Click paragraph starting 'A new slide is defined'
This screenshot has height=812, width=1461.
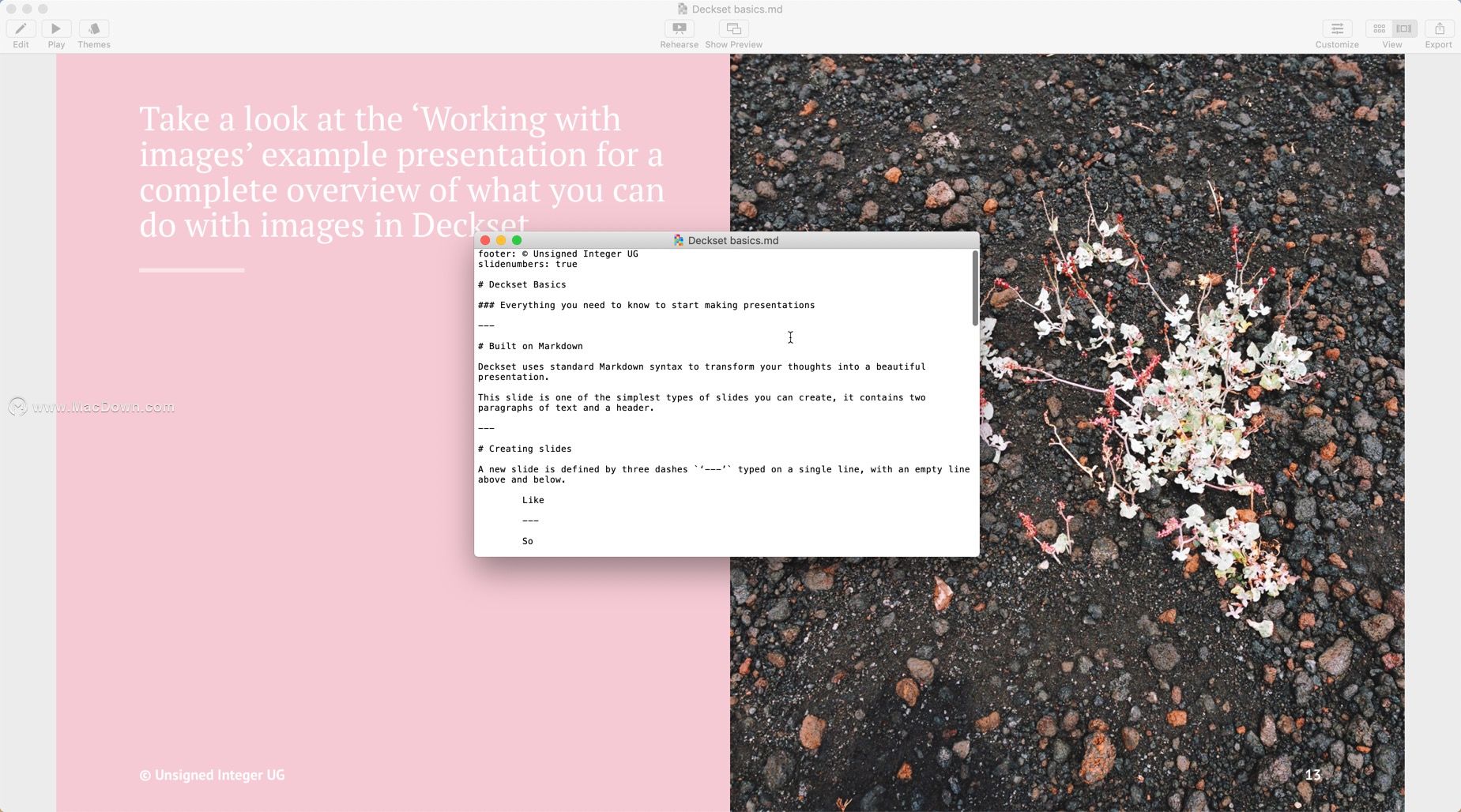724,475
